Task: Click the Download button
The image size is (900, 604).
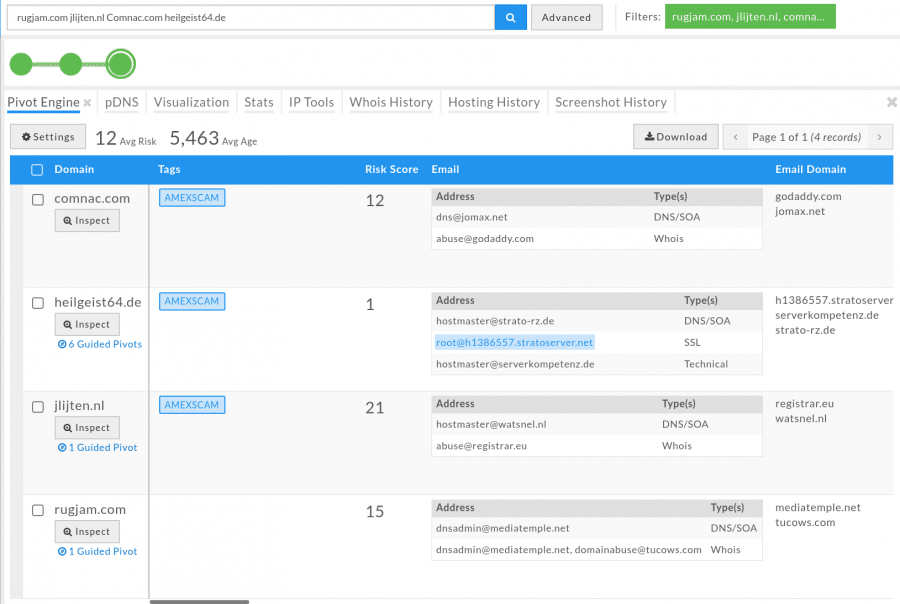Action: click(676, 137)
